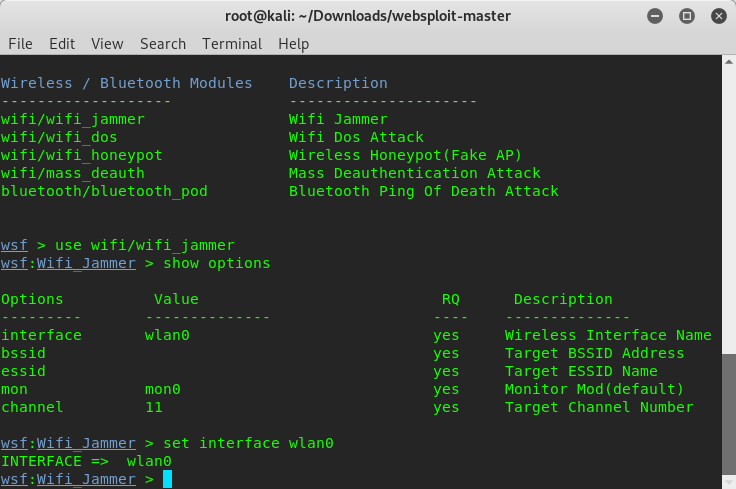Click the 'RQ' column header
Image resolution: width=736 pixels, height=489 pixels.
pyautogui.click(x=451, y=299)
